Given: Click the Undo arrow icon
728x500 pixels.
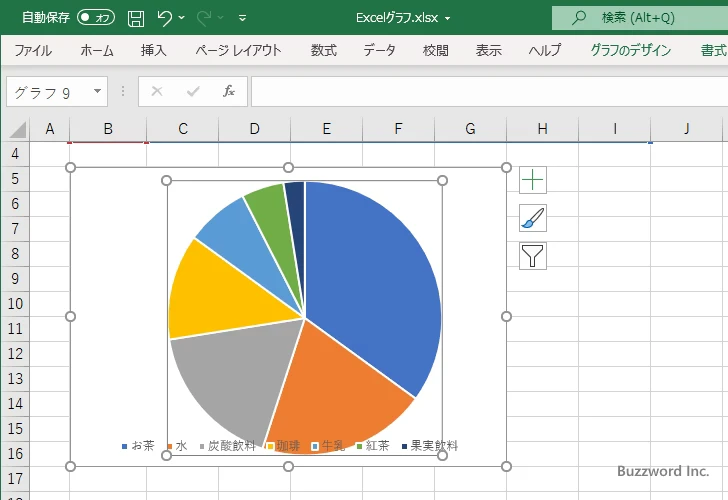Looking at the screenshot, I should tap(164, 18).
